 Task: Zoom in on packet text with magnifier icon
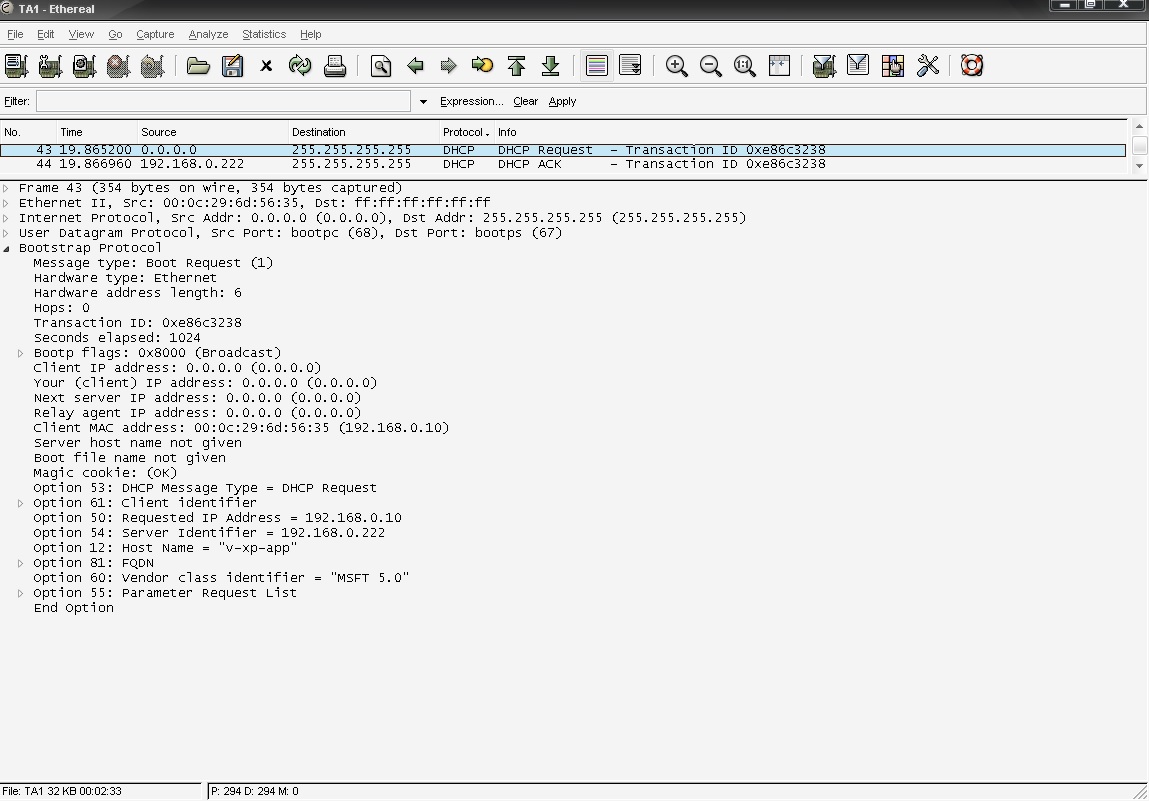[676, 65]
